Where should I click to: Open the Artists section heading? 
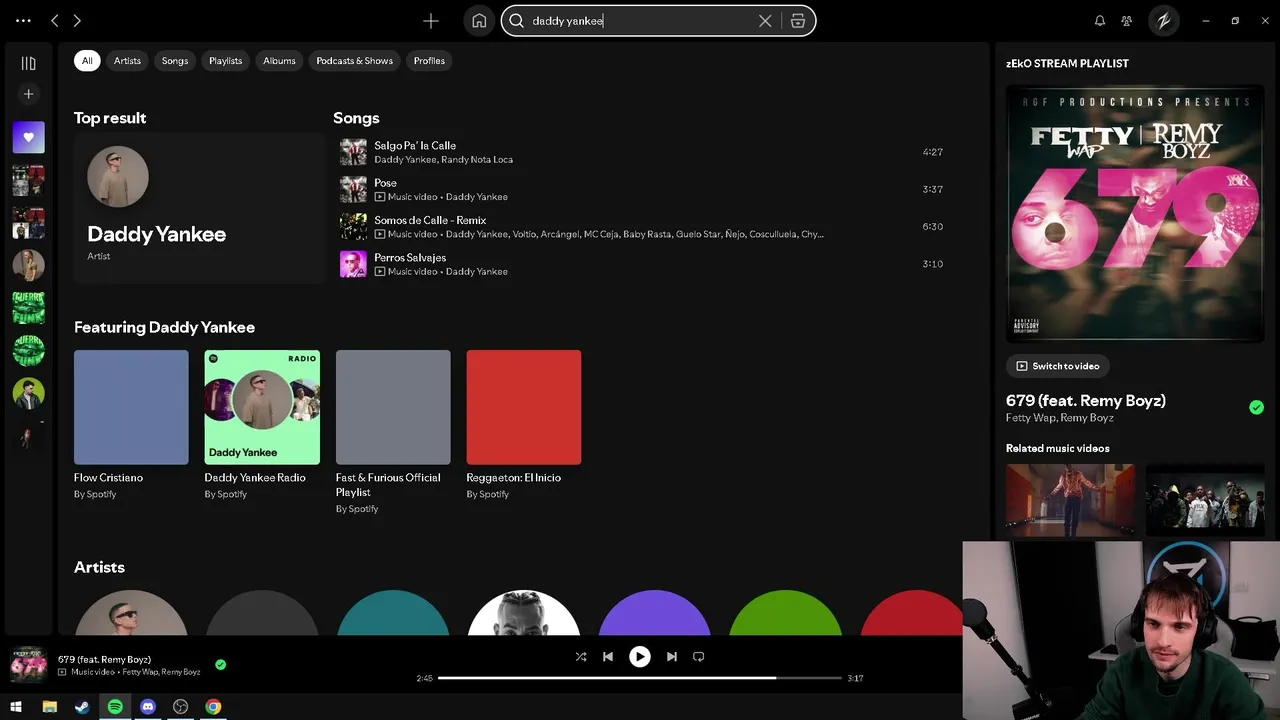(x=99, y=567)
